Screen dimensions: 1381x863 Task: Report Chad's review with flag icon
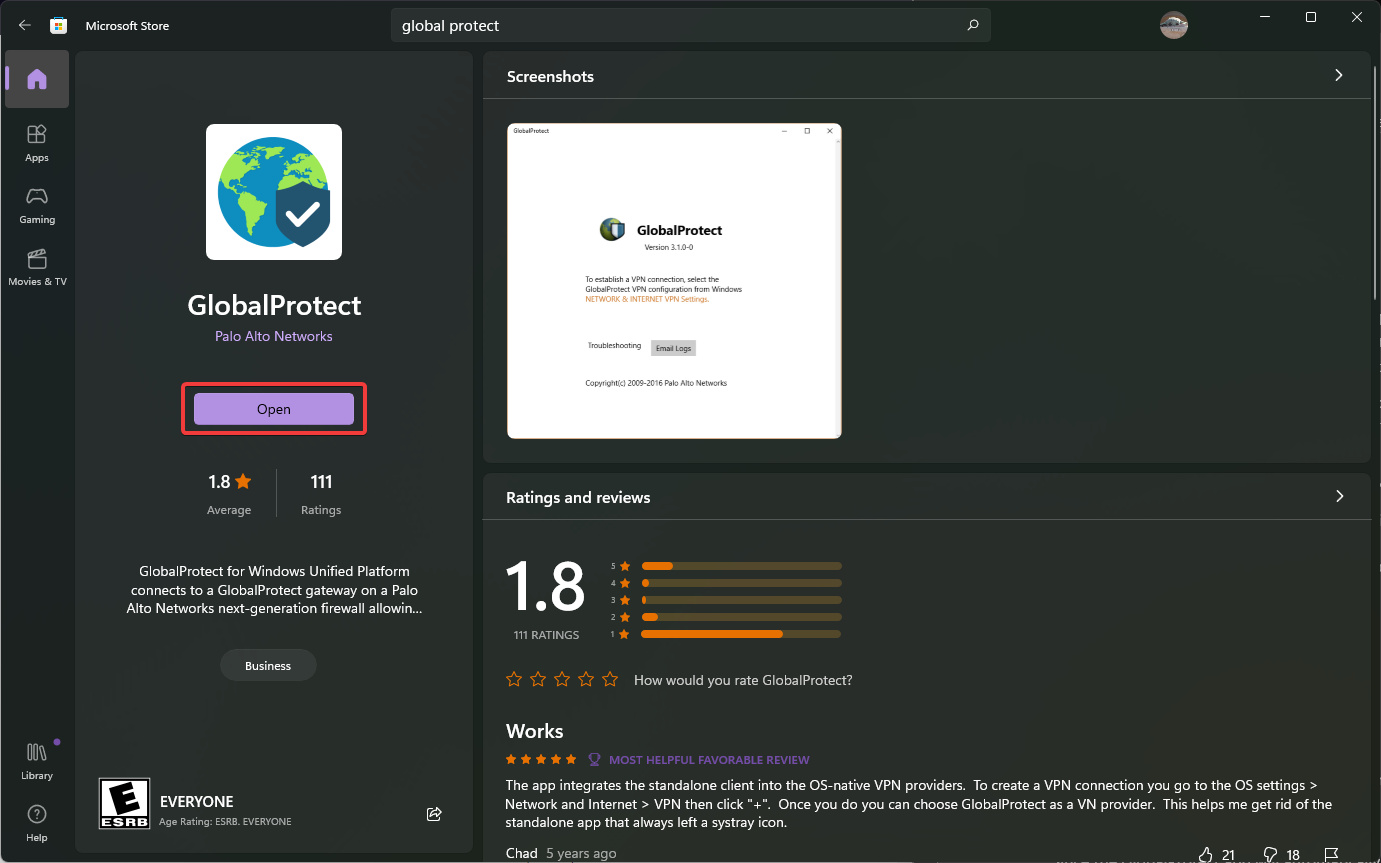coord(1331,855)
